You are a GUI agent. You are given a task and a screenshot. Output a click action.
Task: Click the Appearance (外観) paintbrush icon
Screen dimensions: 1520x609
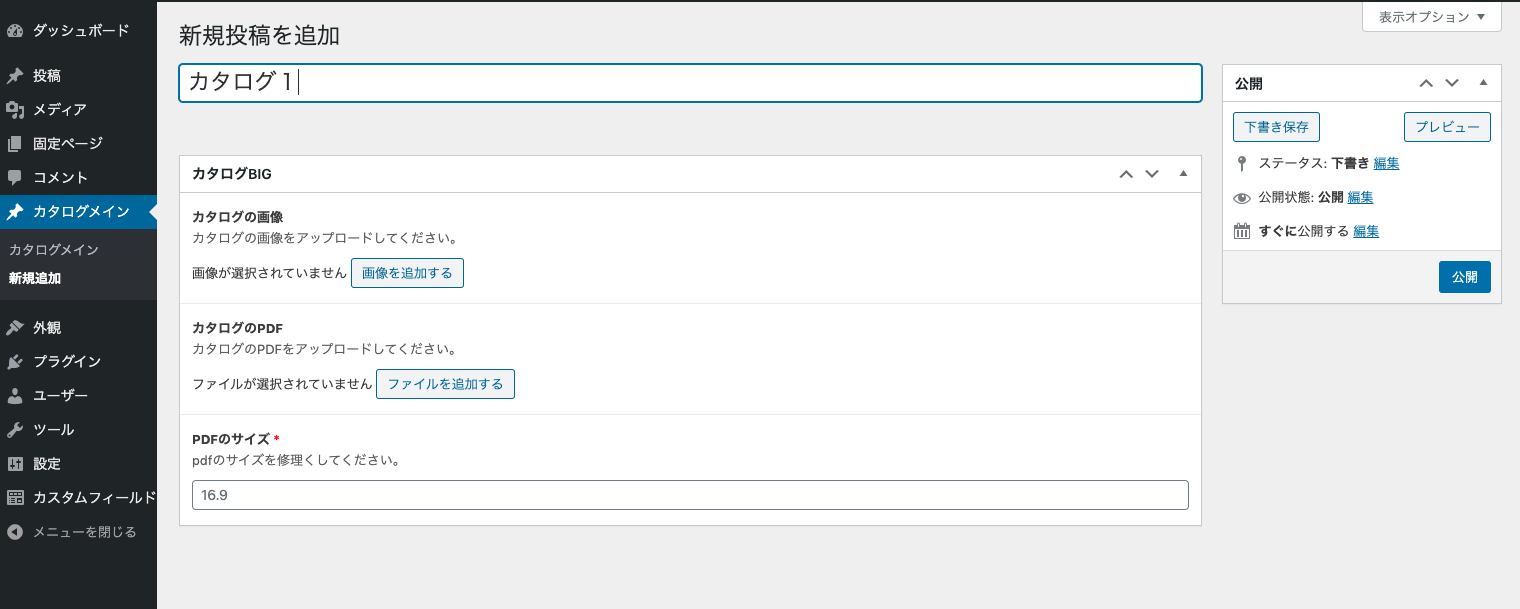click(15, 328)
